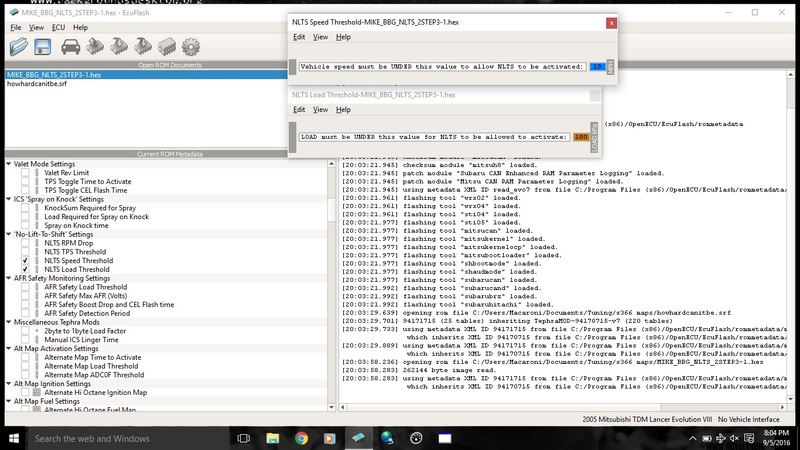Click No Vehicle Interface status text

(x=748, y=419)
